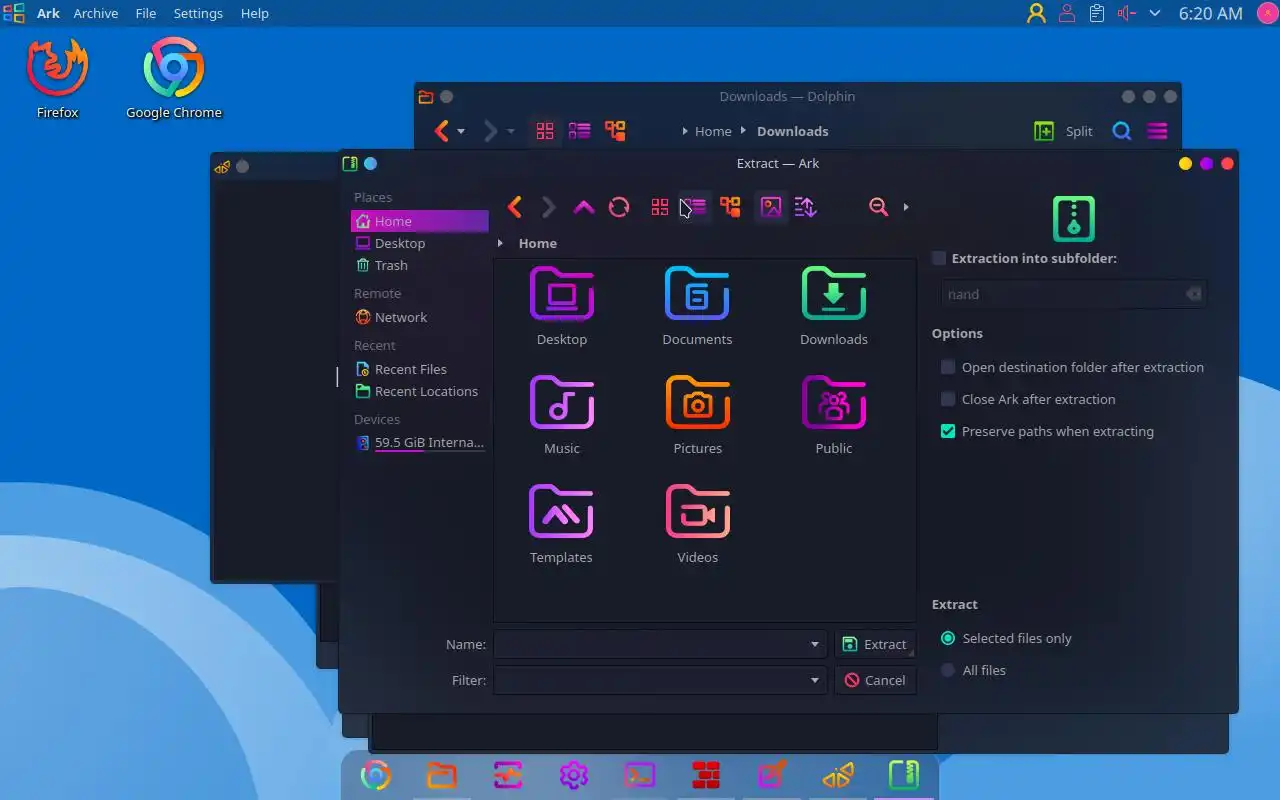Open Recent Locations in sidebar
The height and width of the screenshot is (800, 1280).
pyautogui.click(x=420, y=391)
